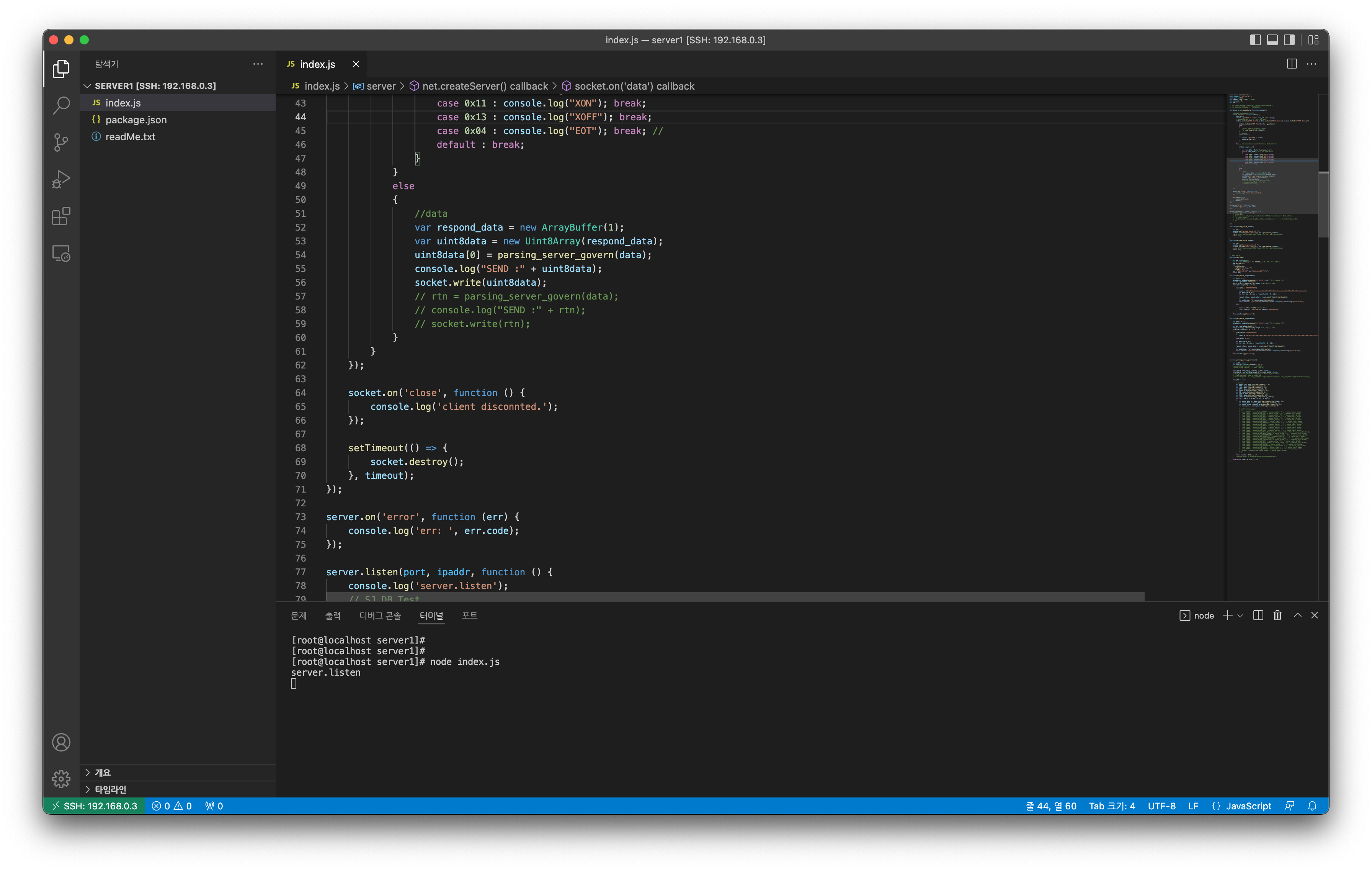Open the Search view in activity bar
The width and height of the screenshot is (1372, 871).
[61, 105]
